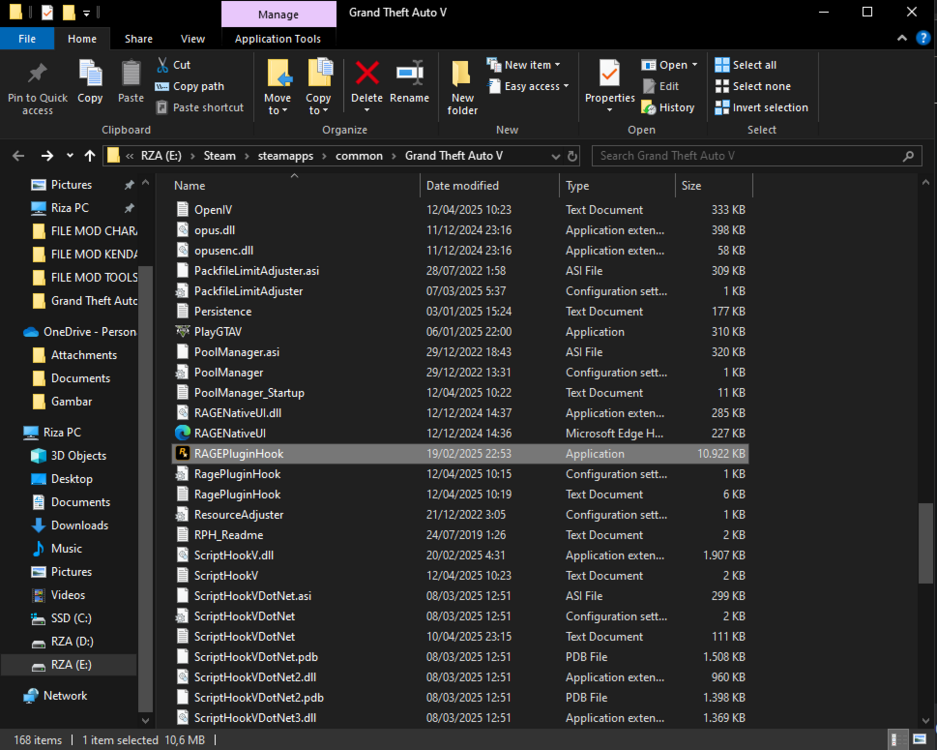Screen dimensions: 937x750
Task: Click the up-one-level navigation arrow
Action: click(89, 156)
